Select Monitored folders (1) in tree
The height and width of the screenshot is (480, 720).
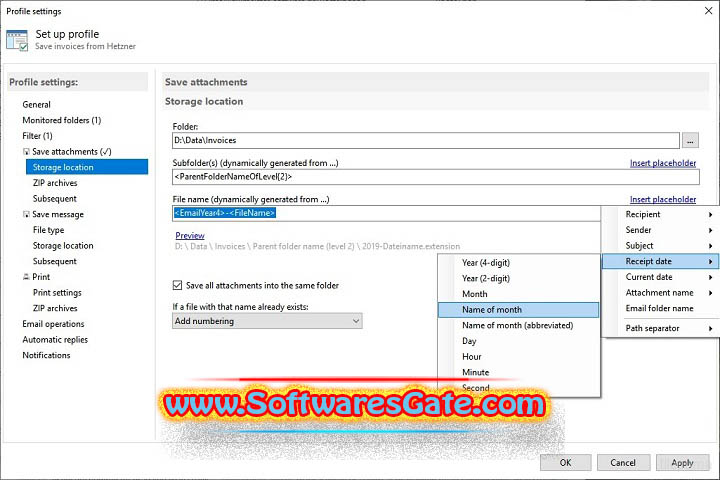tap(62, 120)
